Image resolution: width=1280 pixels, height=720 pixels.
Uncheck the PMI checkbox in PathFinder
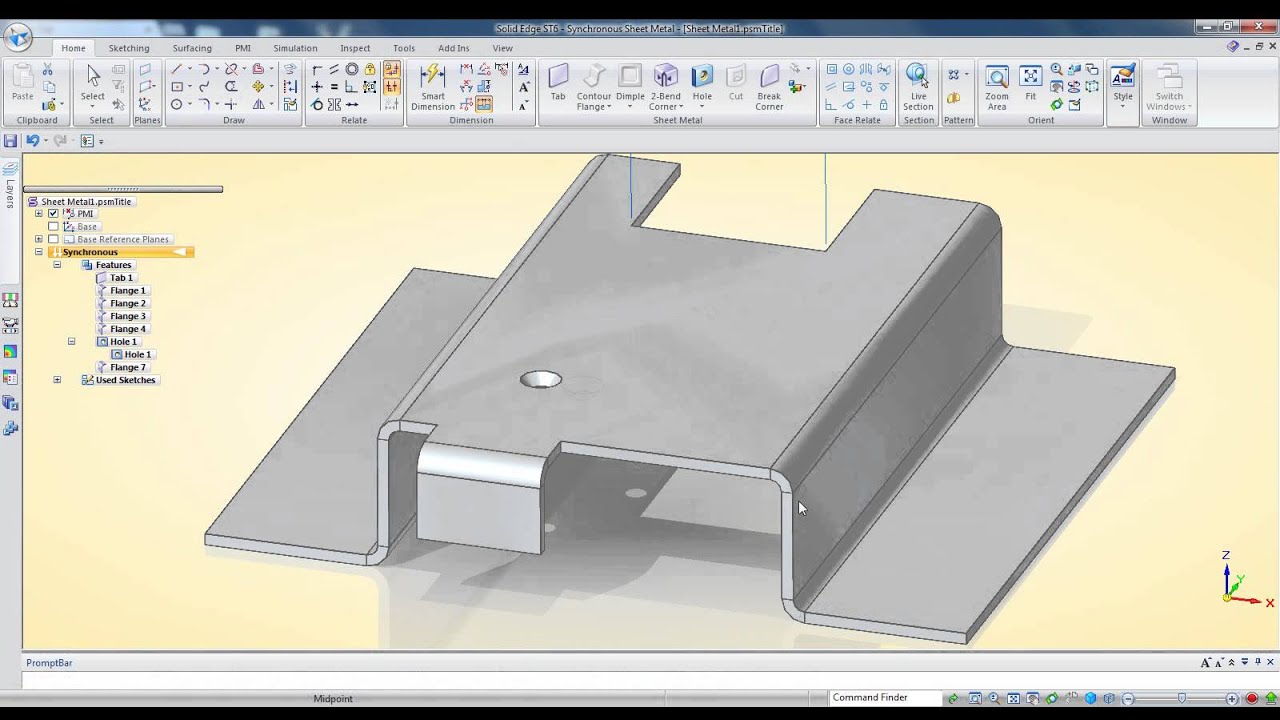[54, 214]
